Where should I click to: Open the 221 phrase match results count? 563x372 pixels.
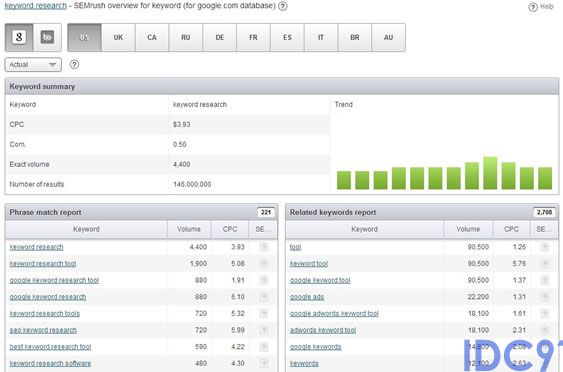pos(266,212)
